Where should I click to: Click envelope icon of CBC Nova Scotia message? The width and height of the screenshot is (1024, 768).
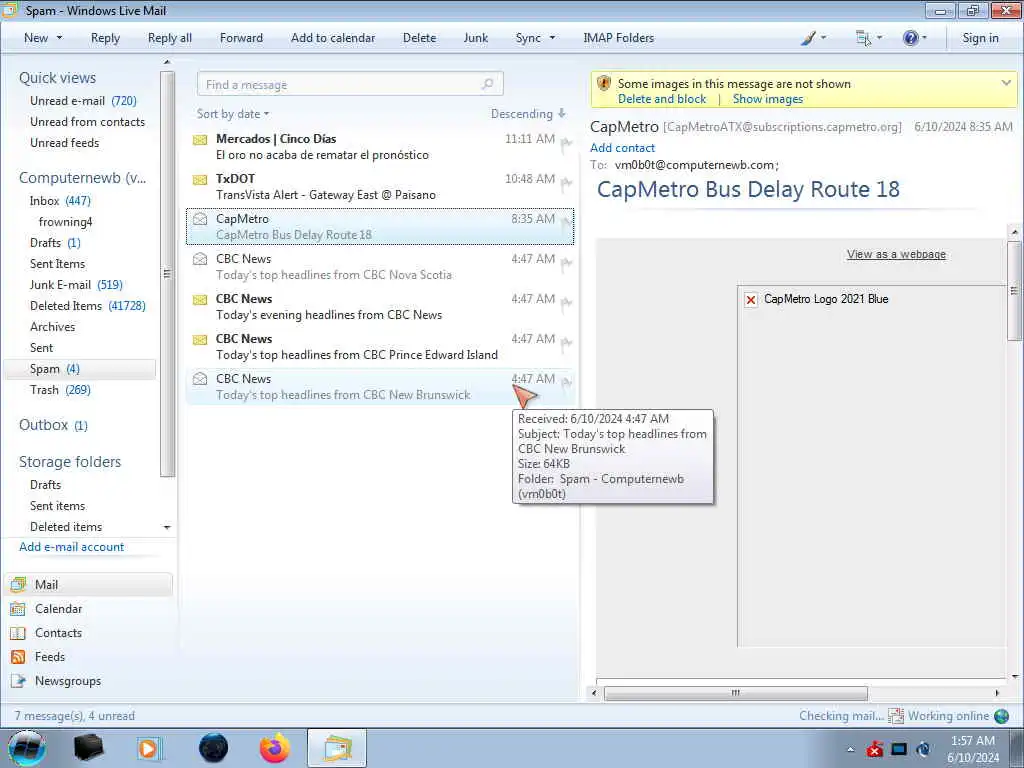[200, 259]
